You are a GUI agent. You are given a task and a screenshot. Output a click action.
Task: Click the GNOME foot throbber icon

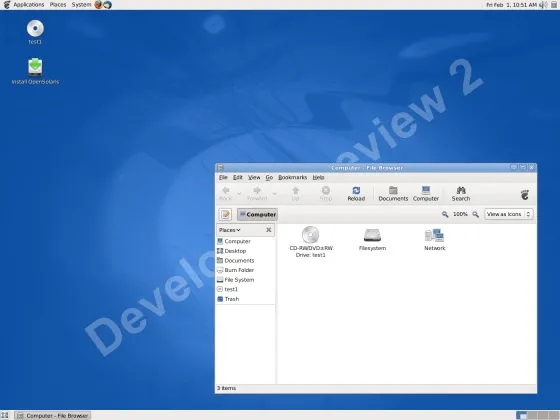[x=525, y=195]
